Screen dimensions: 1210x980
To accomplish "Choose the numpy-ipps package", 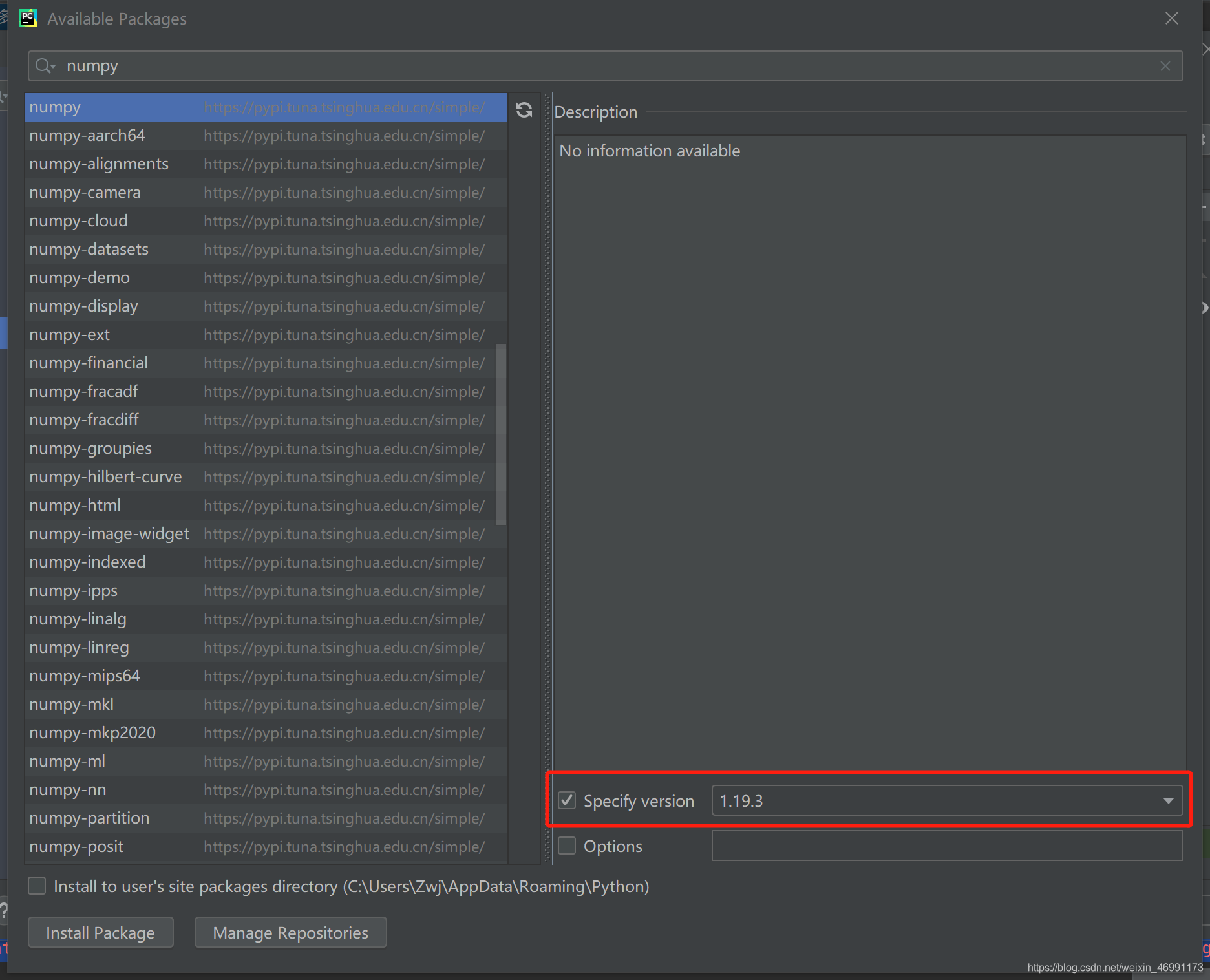I will 266,591.
